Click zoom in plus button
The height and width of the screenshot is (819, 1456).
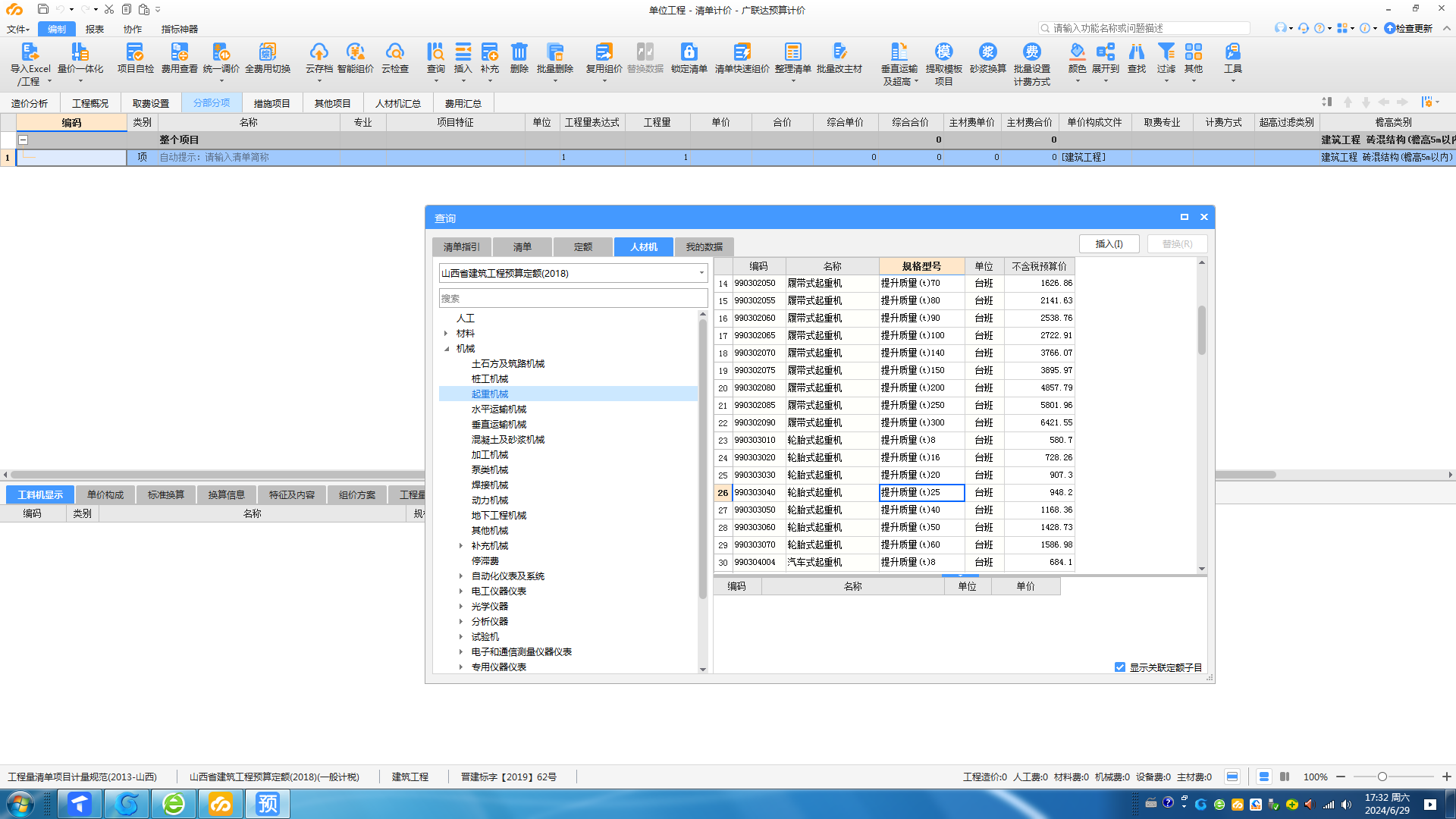click(1446, 777)
